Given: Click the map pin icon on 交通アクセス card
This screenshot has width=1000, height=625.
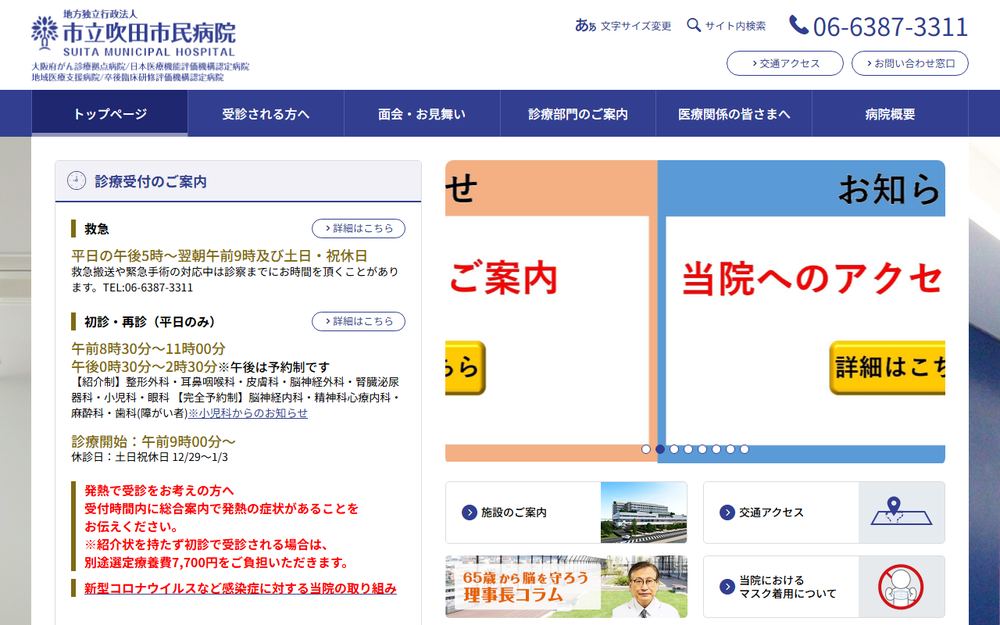Looking at the screenshot, I should pos(901,512).
